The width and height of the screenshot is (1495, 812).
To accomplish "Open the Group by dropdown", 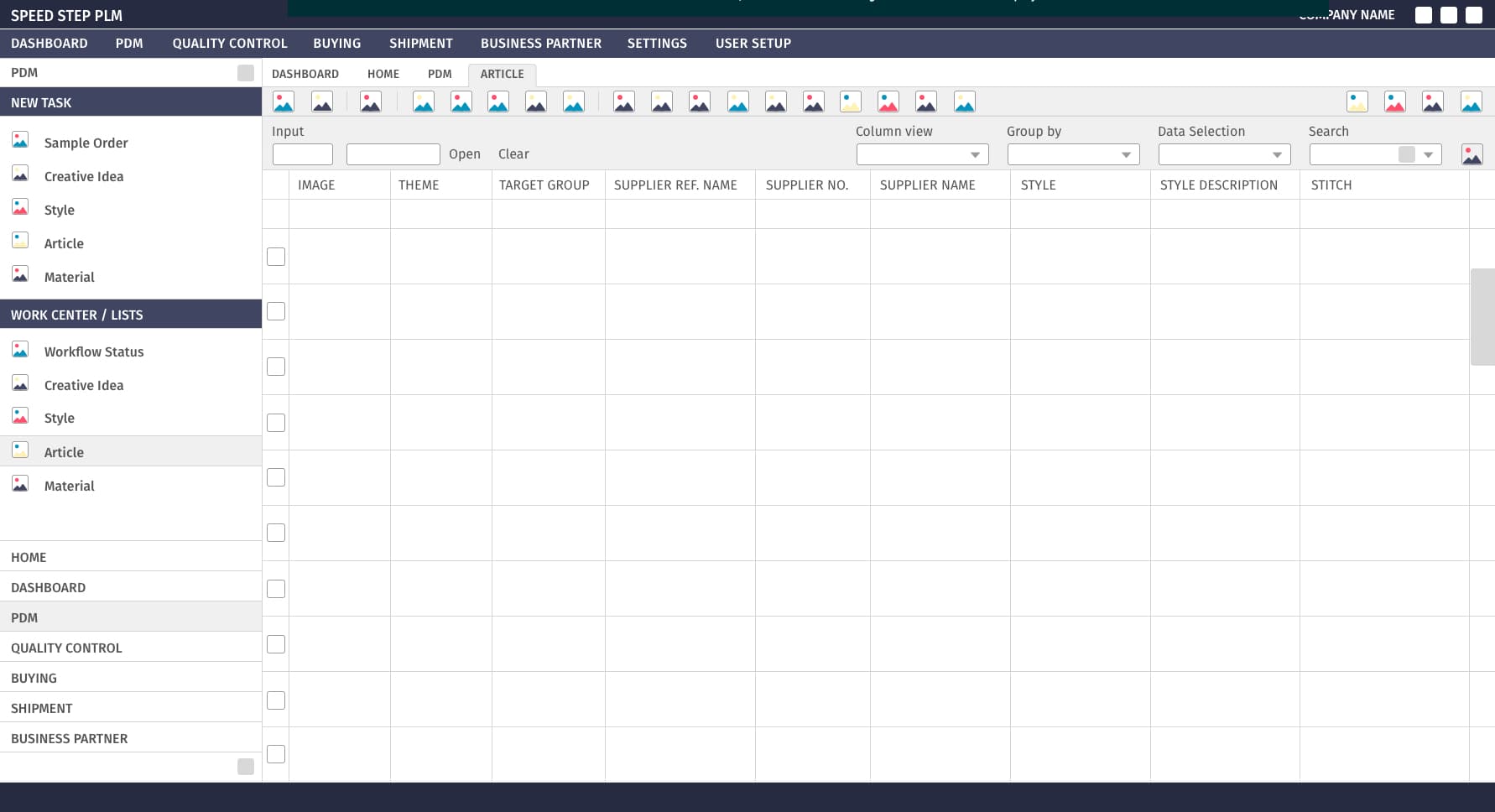I will tap(1073, 154).
